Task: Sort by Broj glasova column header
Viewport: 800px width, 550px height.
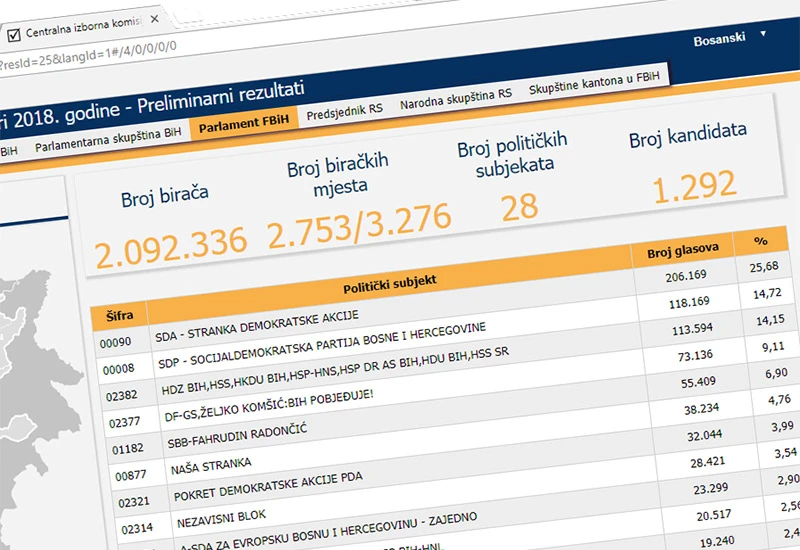Action: point(683,249)
